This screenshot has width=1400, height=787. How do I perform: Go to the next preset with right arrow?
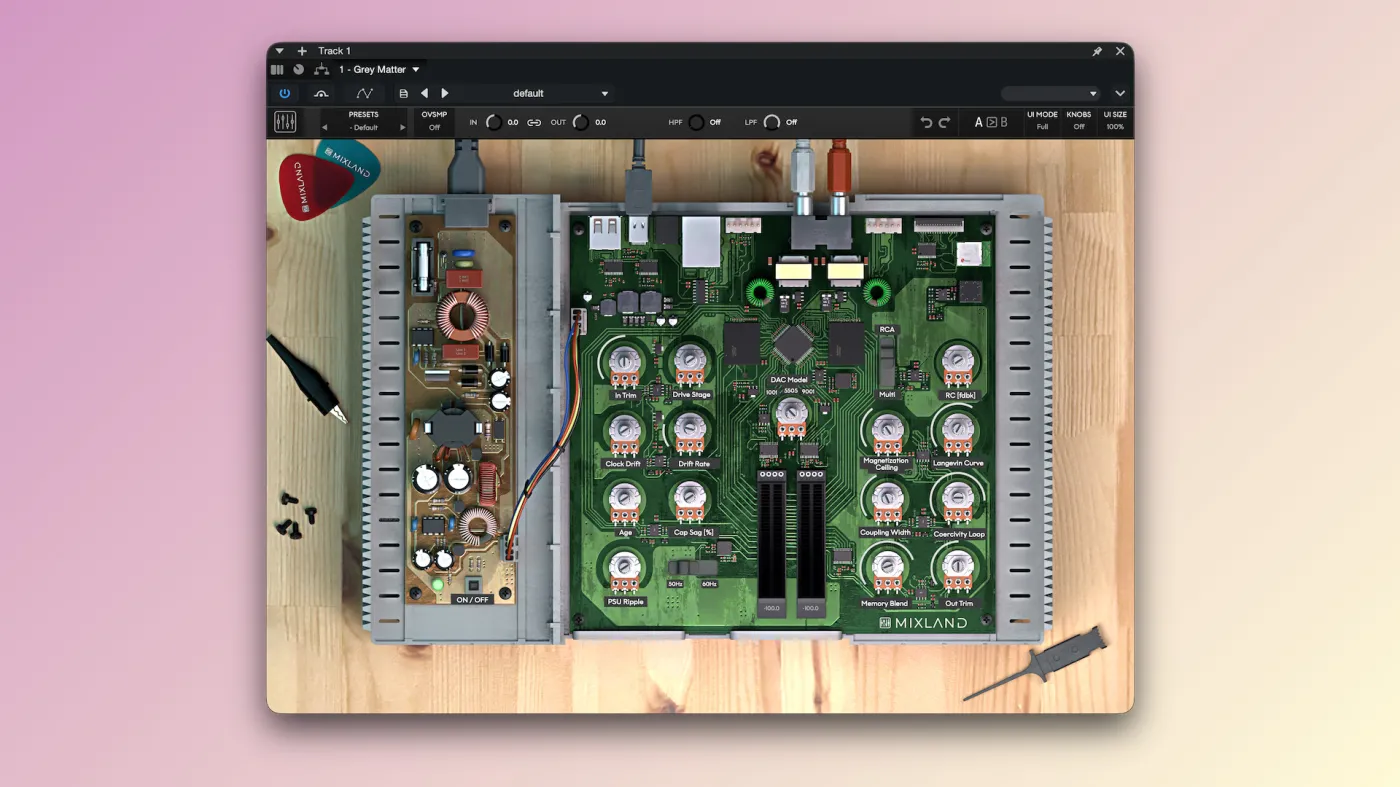[x=446, y=93]
